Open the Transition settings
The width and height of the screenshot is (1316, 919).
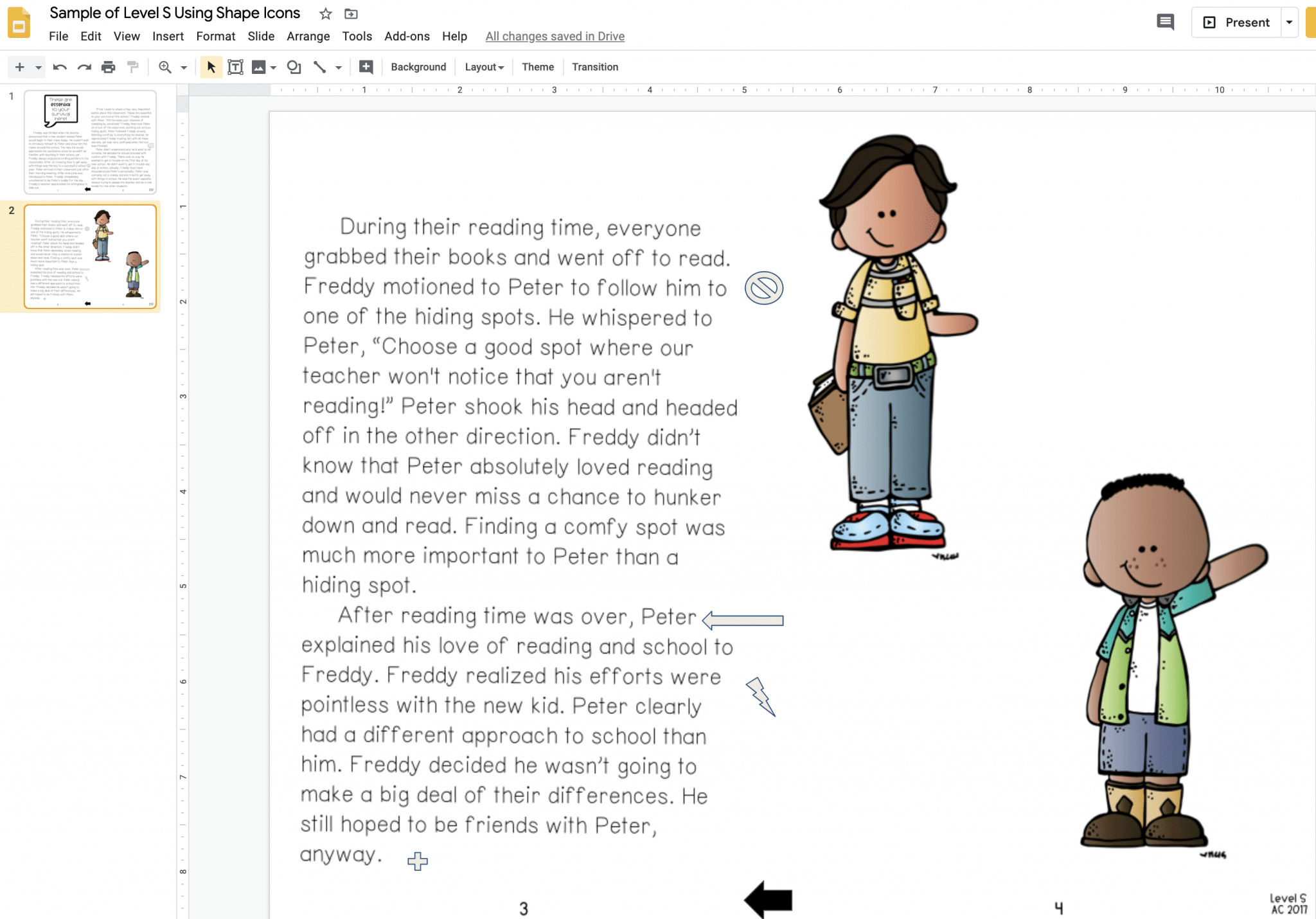(595, 66)
